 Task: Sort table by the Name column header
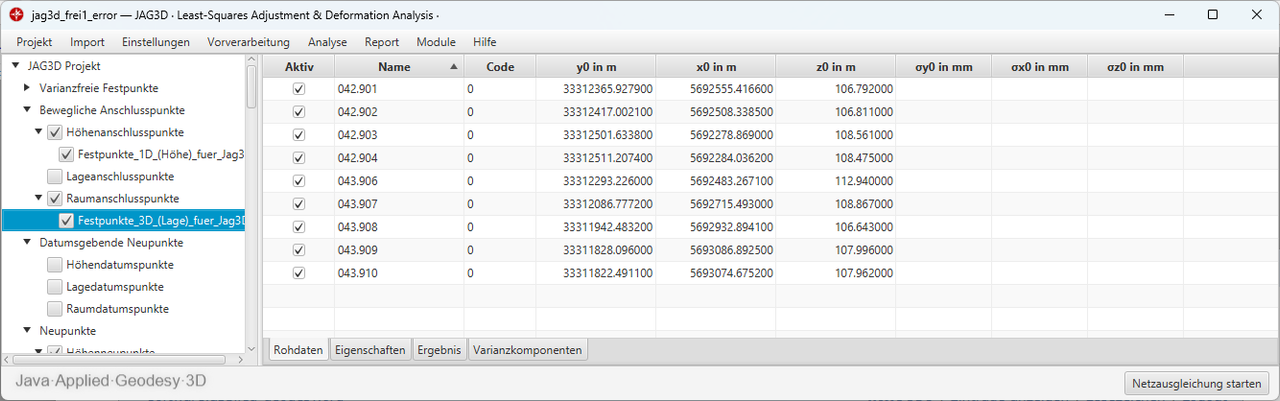(x=399, y=67)
